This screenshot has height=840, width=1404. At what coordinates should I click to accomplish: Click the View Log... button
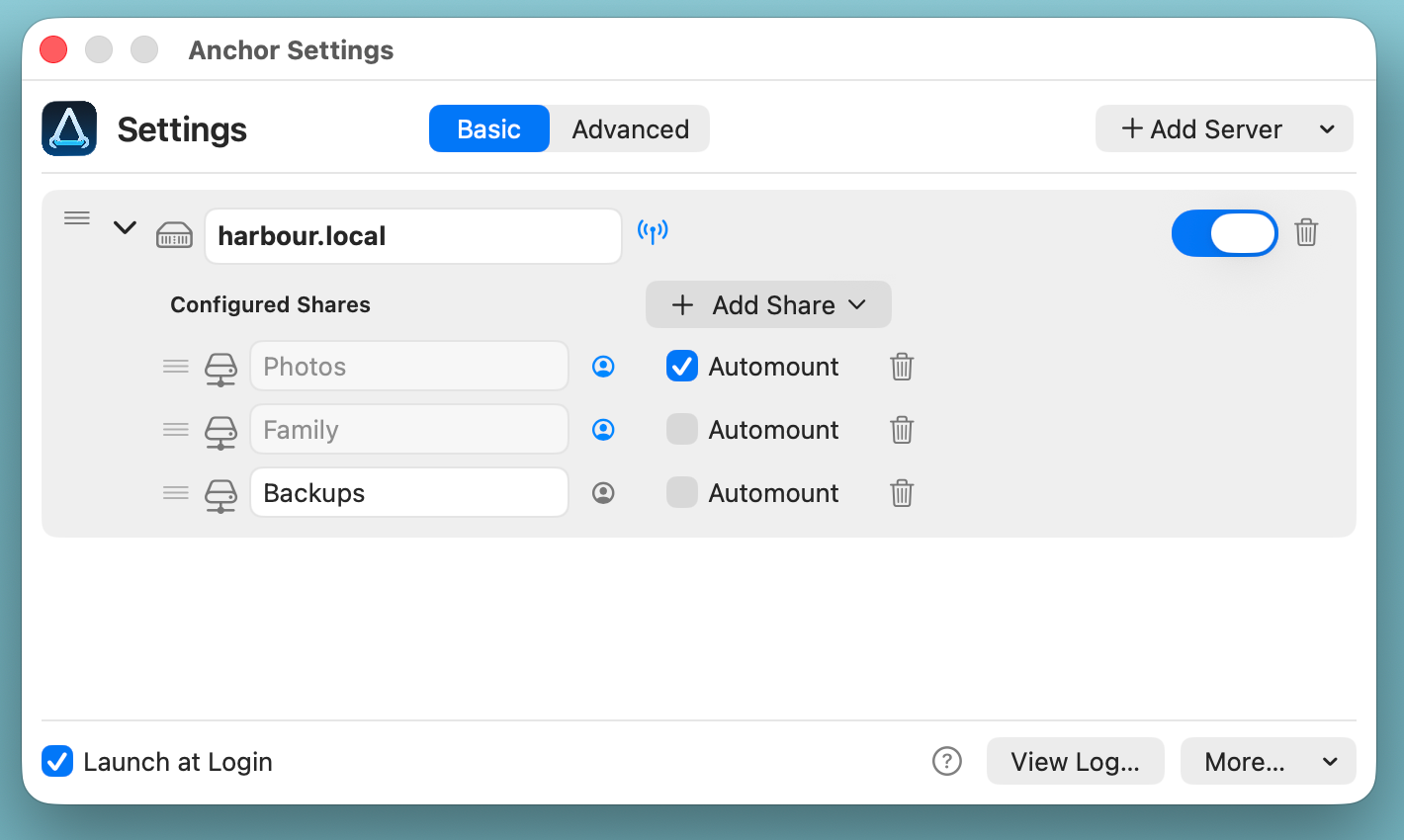tap(1076, 761)
